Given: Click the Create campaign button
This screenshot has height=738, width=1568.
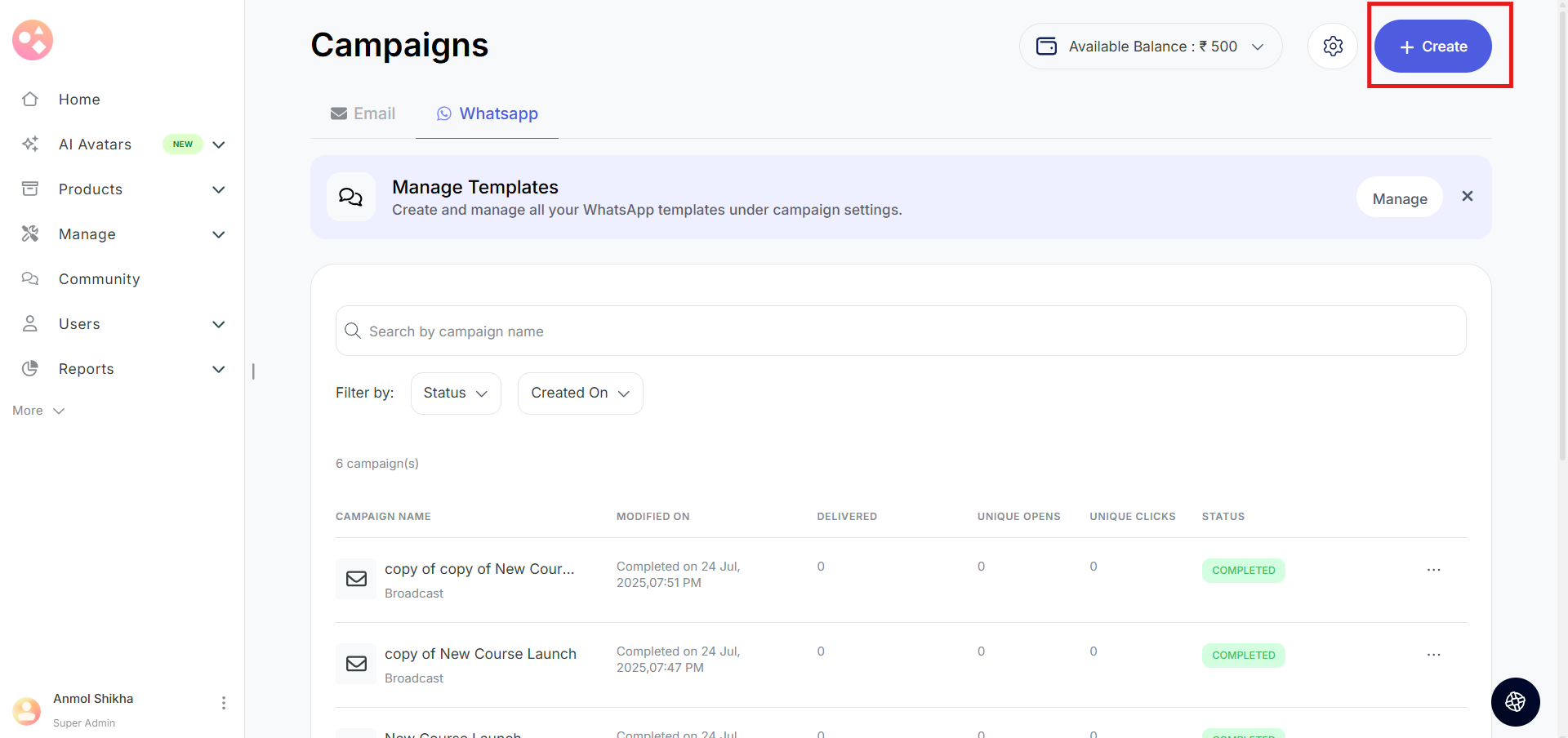Looking at the screenshot, I should pyautogui.click(x=1432, y=47).
